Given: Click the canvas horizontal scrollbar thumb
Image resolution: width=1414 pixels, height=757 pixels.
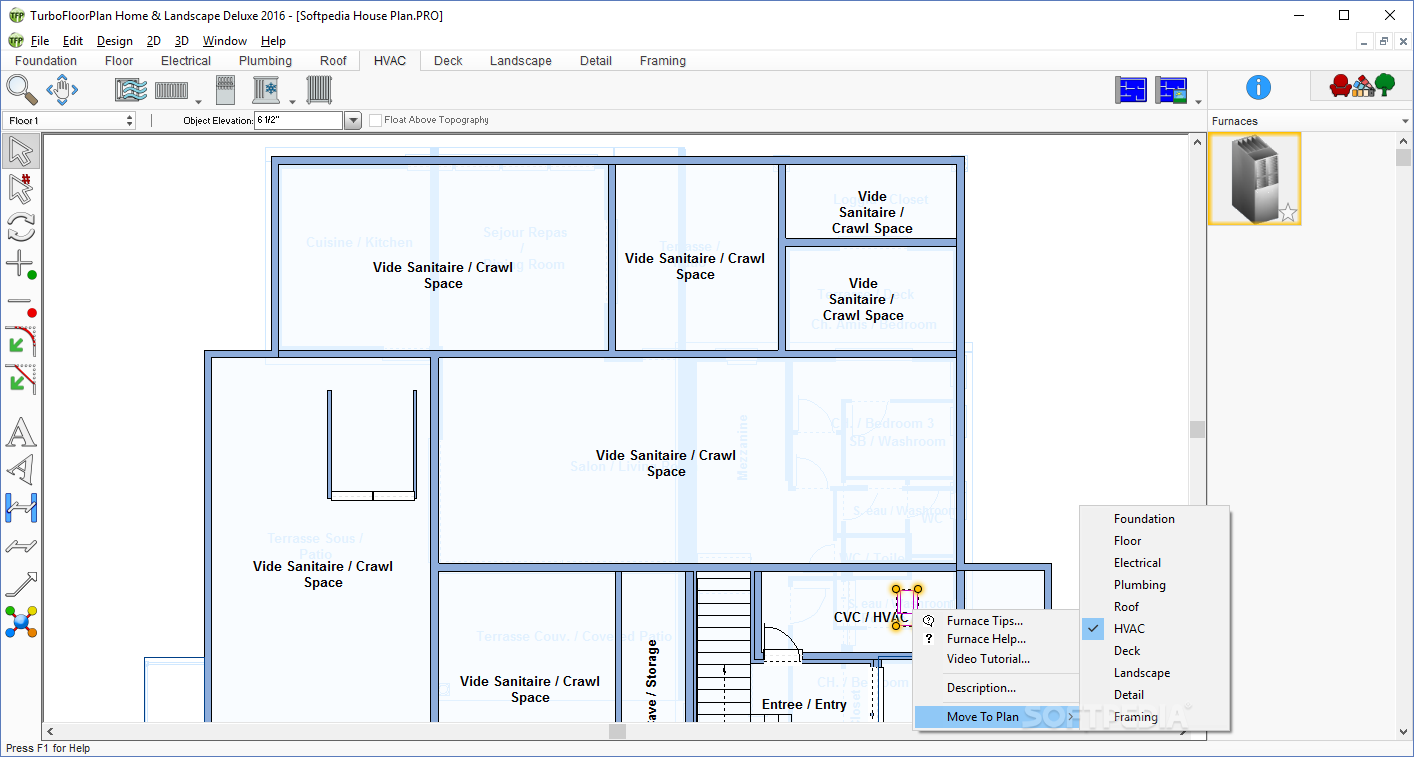Looking at the screenshot, I should pos(617,731).
